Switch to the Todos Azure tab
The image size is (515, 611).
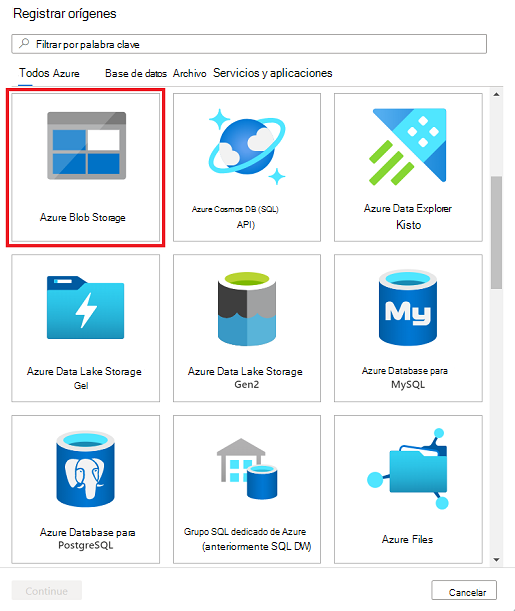tap(49, 73)
